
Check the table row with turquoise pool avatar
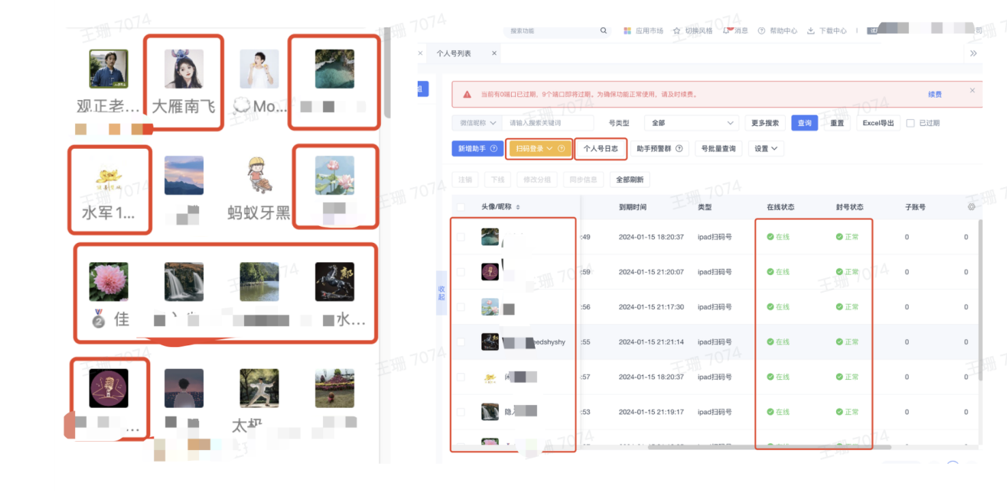pyautogui.click(x=460, y=237)
